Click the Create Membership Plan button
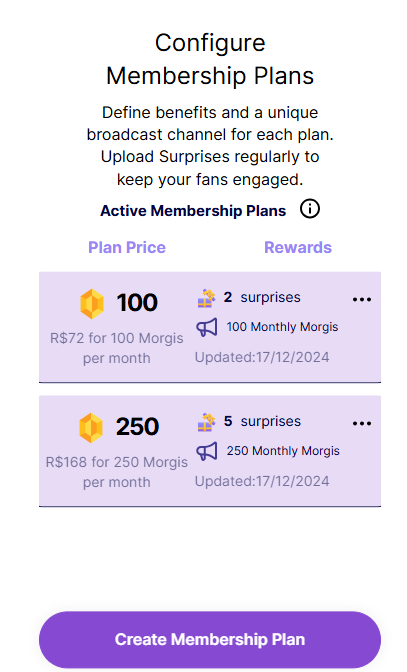This screenshot has height=672, width=407. [210, 639]
